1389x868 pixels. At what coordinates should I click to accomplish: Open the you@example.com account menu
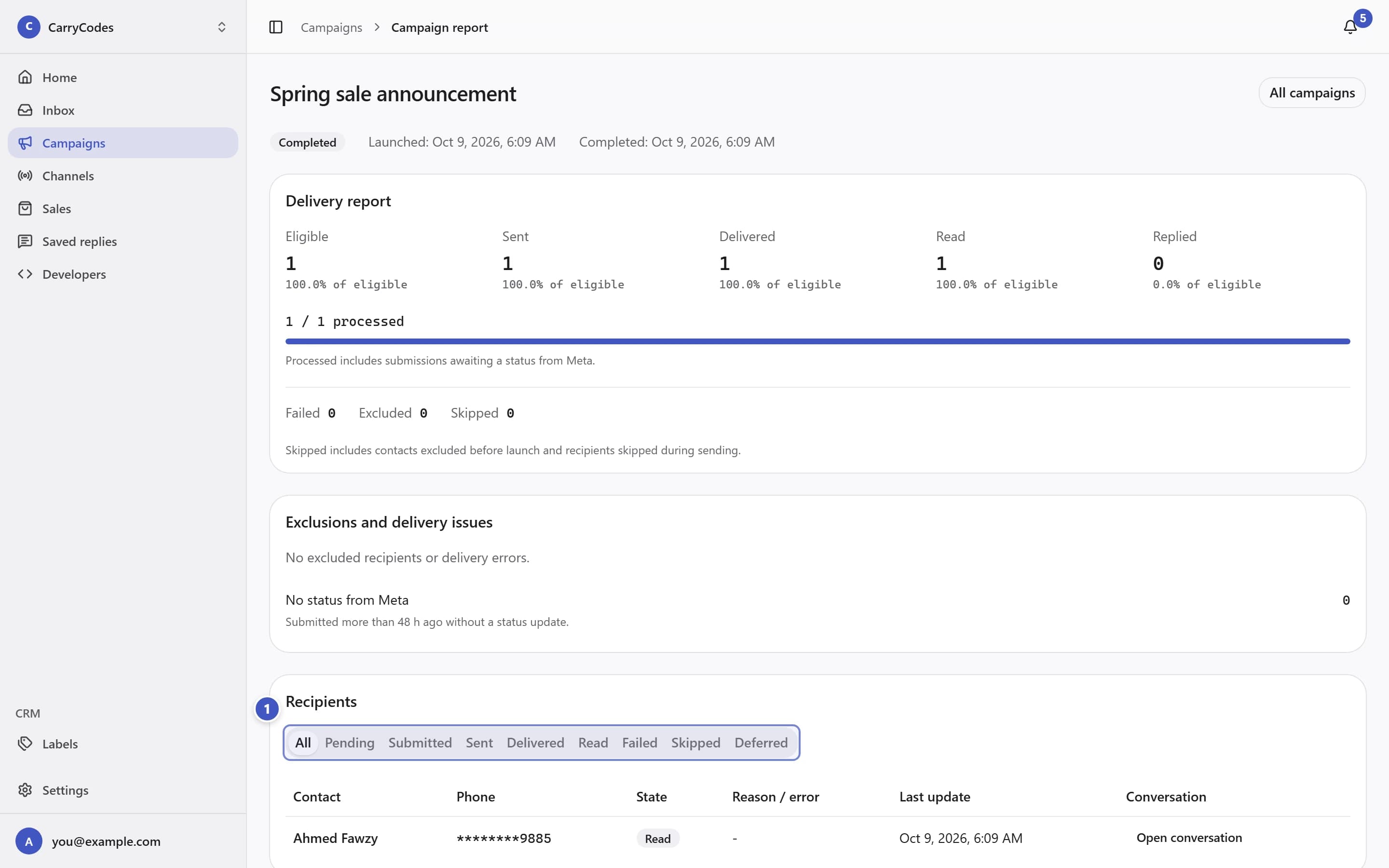click(x=123, y=841)
